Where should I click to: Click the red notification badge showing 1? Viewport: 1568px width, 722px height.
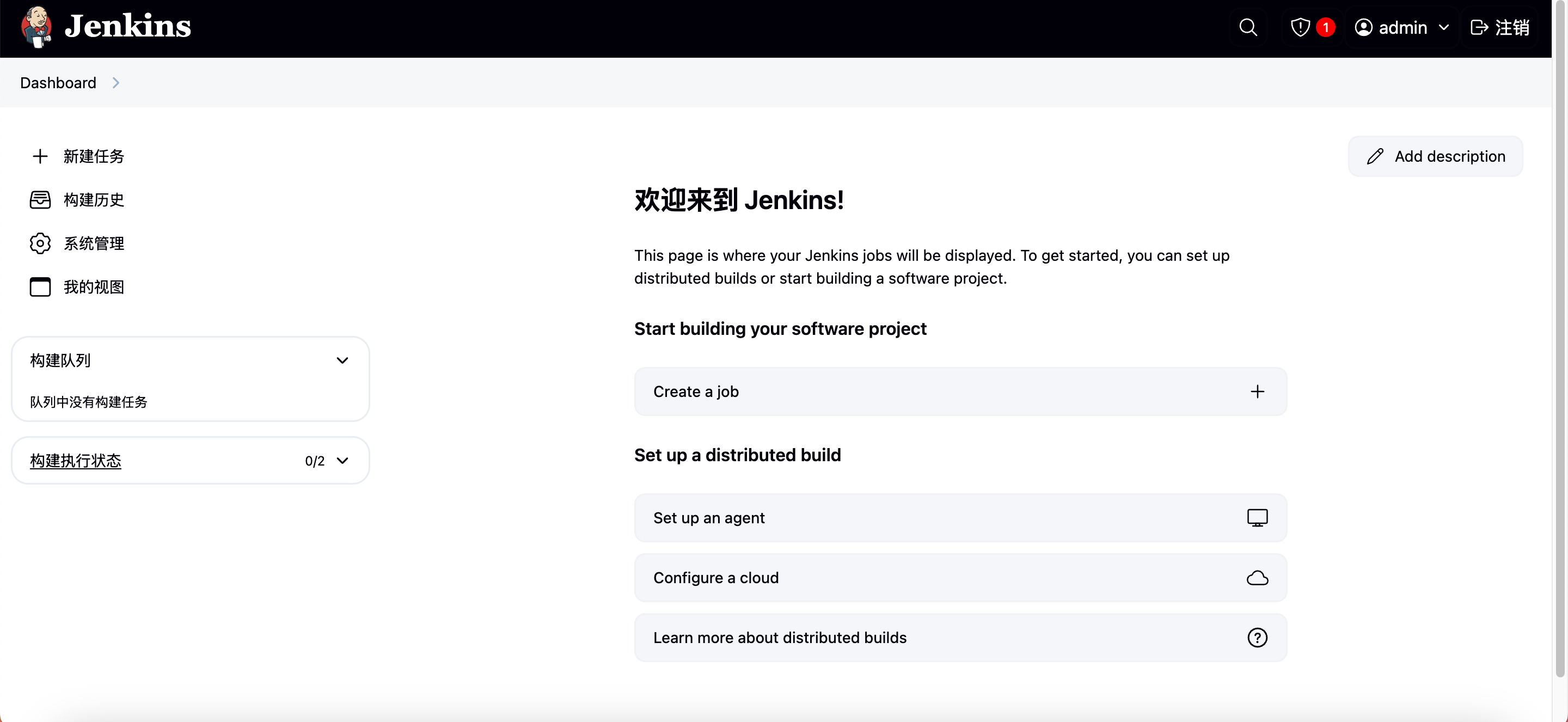click(x=1325, y=27)
